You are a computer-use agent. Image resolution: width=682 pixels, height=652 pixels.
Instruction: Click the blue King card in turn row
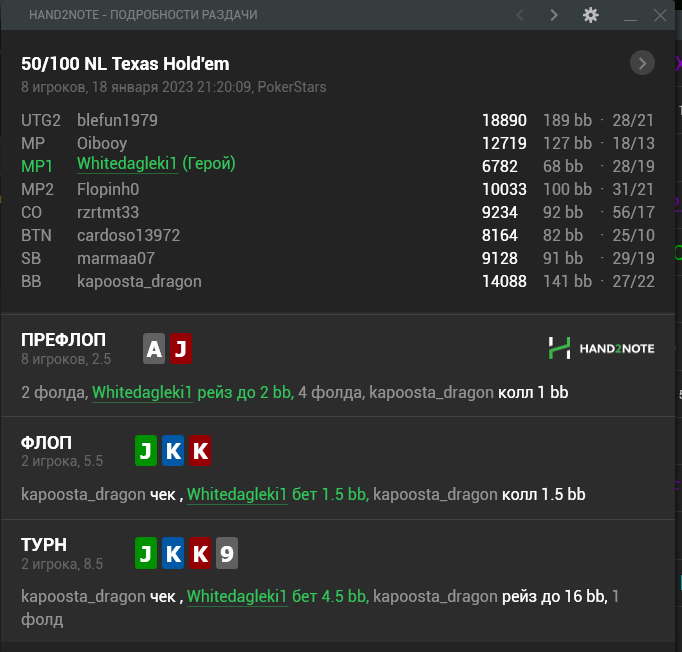173,553
